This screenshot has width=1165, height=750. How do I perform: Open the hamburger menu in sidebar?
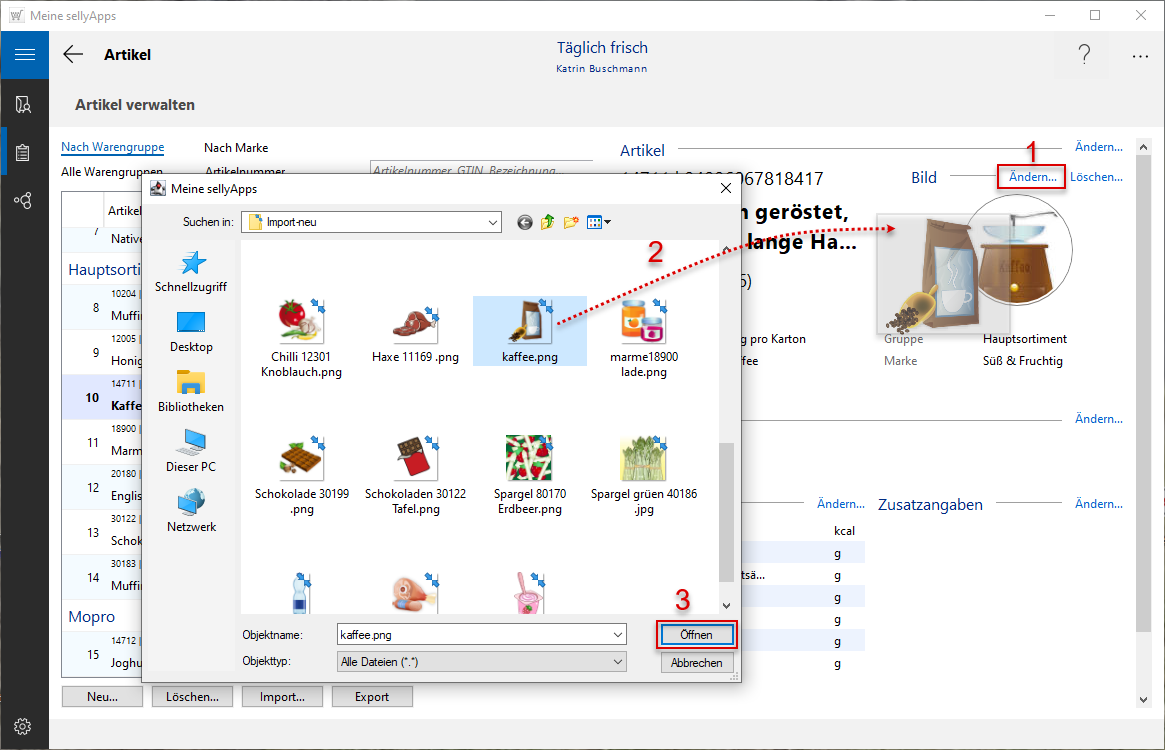[x=24, y=54]
